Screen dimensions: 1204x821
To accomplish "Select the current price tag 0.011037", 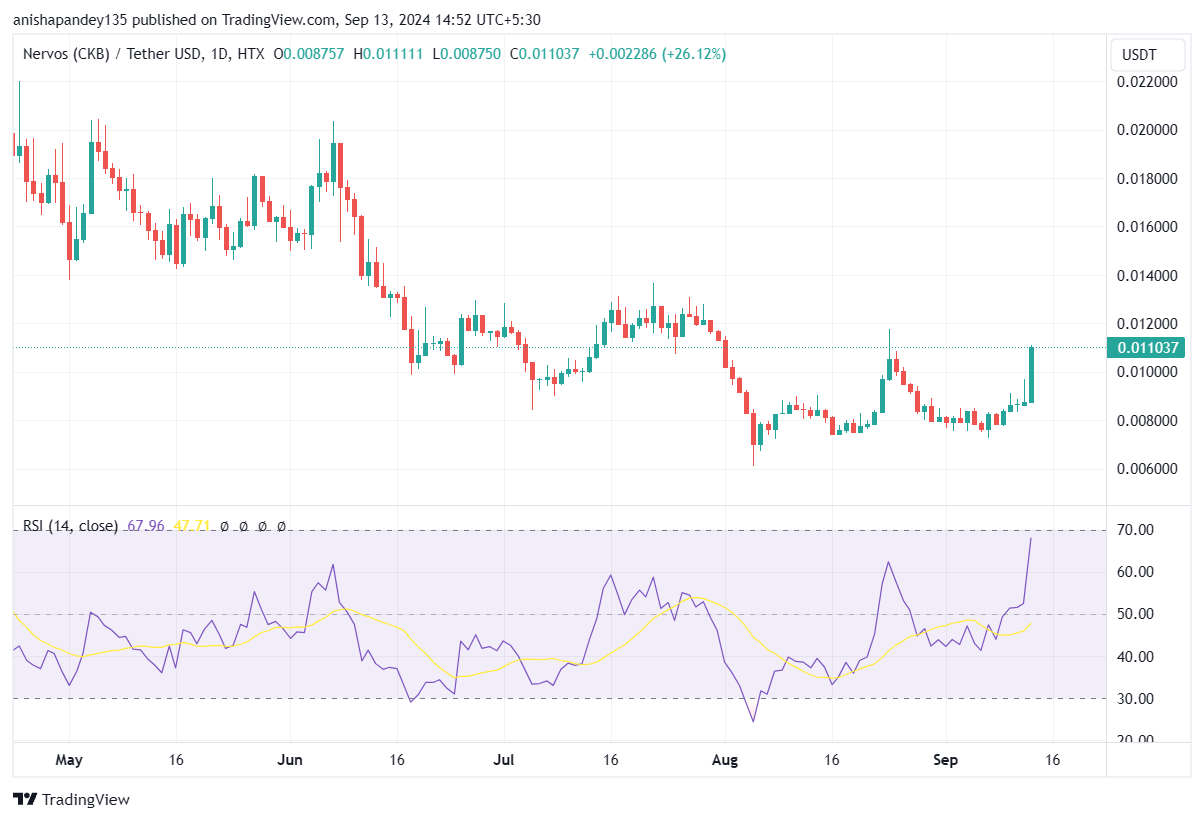I will [1147, 347].
